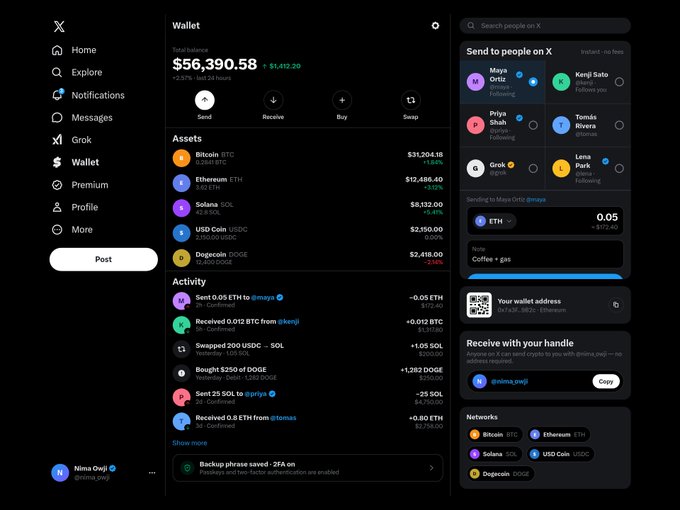The image size is (680, 510).
Task: Click Copy button for @nima_owji handle
Action: coord(606,381)
